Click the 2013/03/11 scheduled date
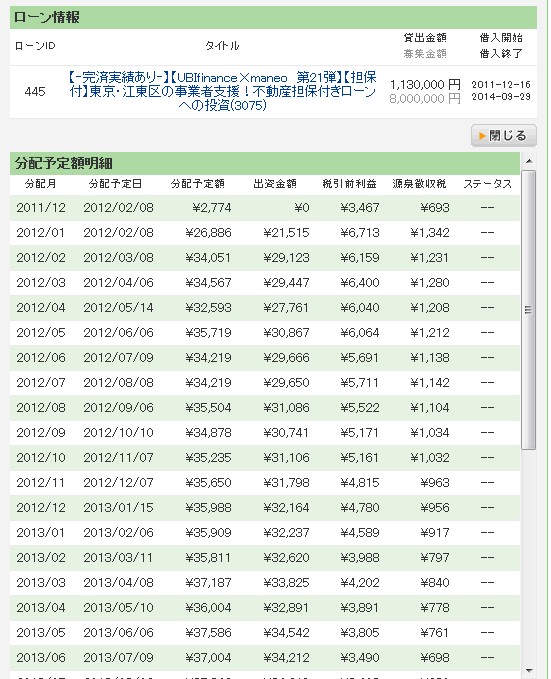The height and width of the screenshot is (679, 551). click(x=119, y=558)
